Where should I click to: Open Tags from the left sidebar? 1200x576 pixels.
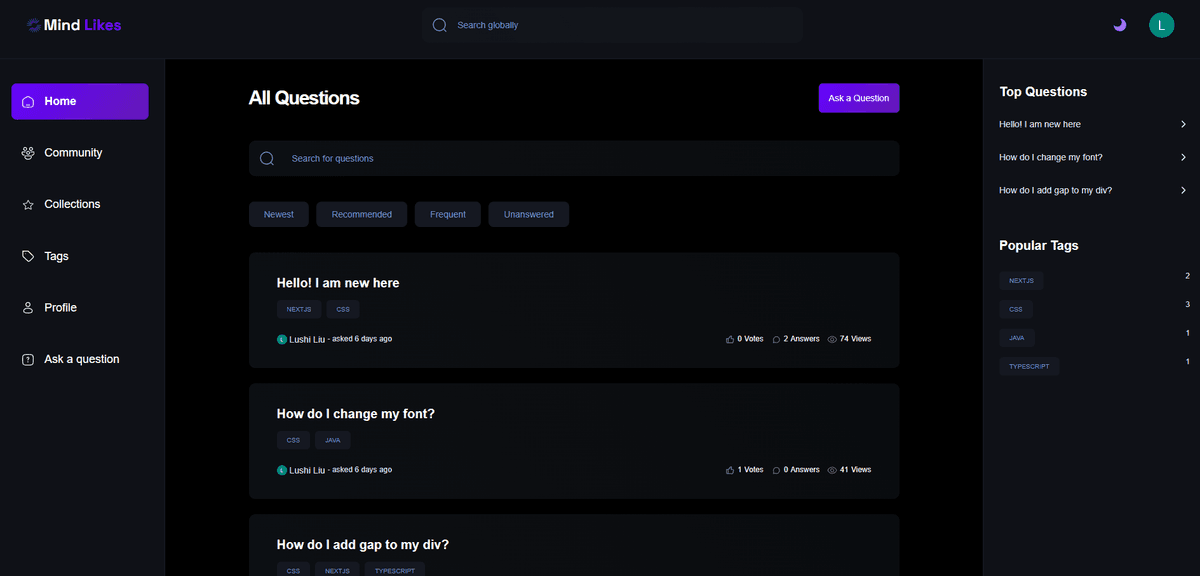click(x=56, y=256)
